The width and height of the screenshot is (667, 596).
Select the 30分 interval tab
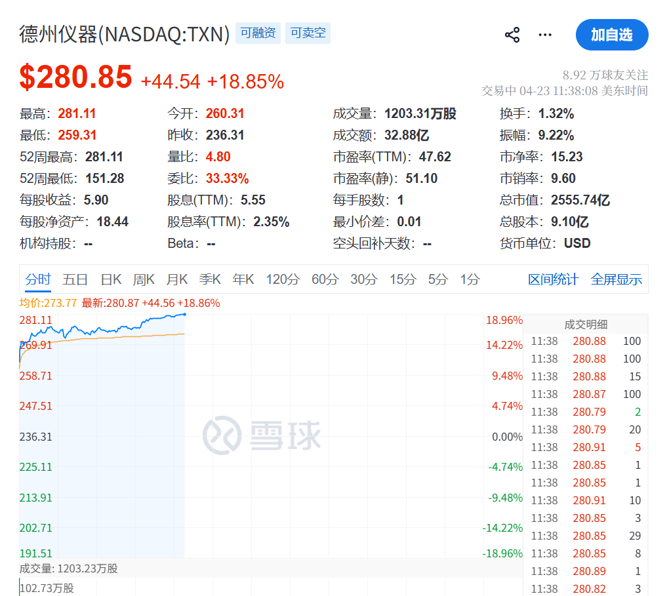tap(364, 280)
